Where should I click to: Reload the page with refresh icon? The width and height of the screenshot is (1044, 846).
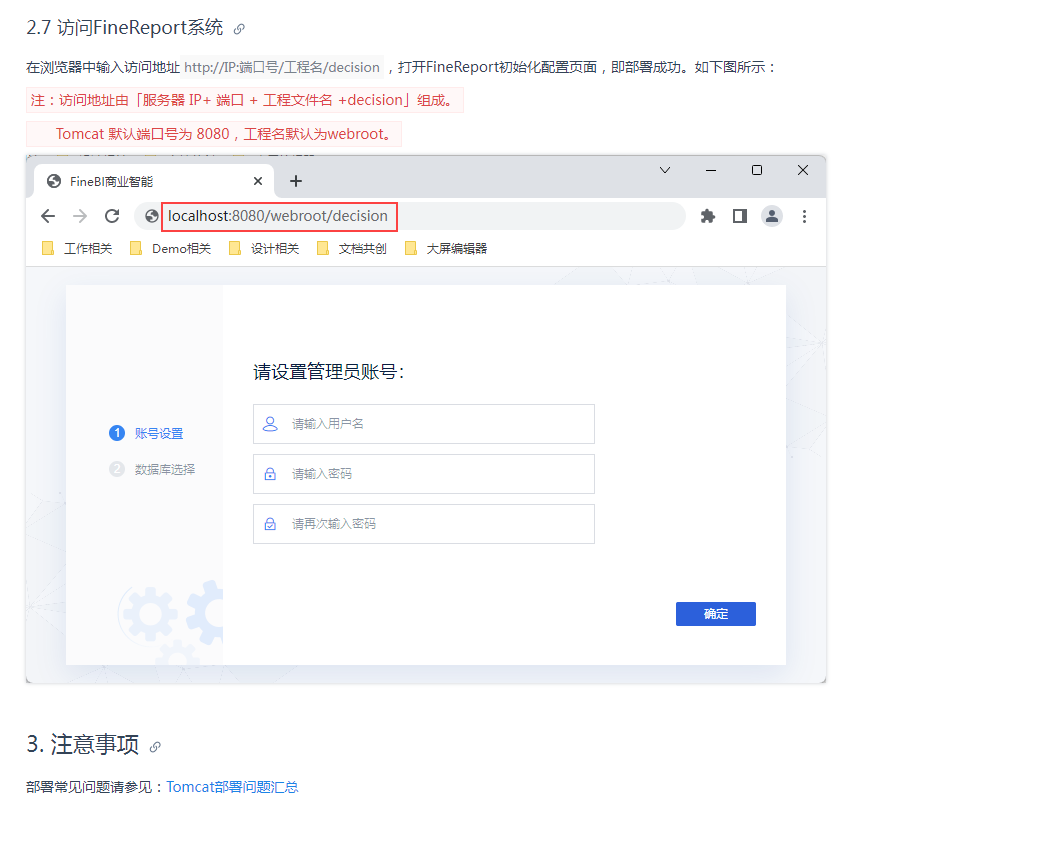tap(112, 216)
